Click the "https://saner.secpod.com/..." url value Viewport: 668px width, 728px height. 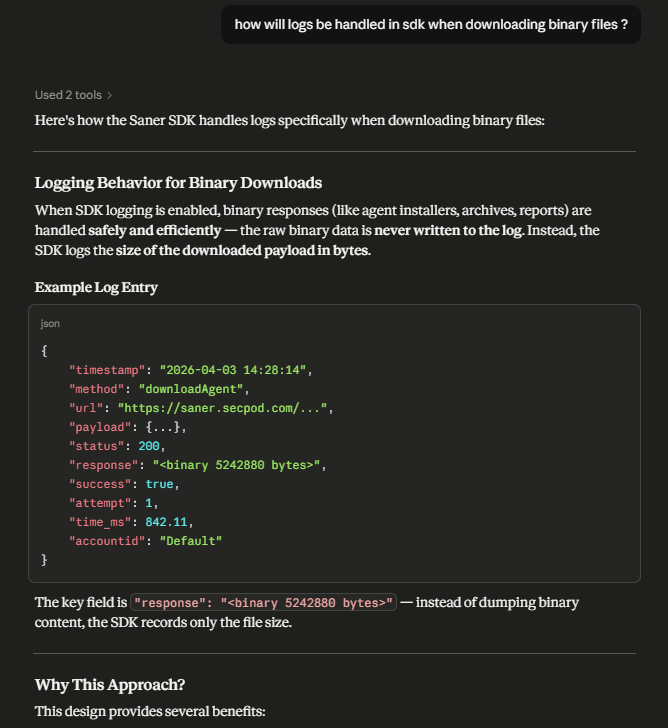[223, 408]
